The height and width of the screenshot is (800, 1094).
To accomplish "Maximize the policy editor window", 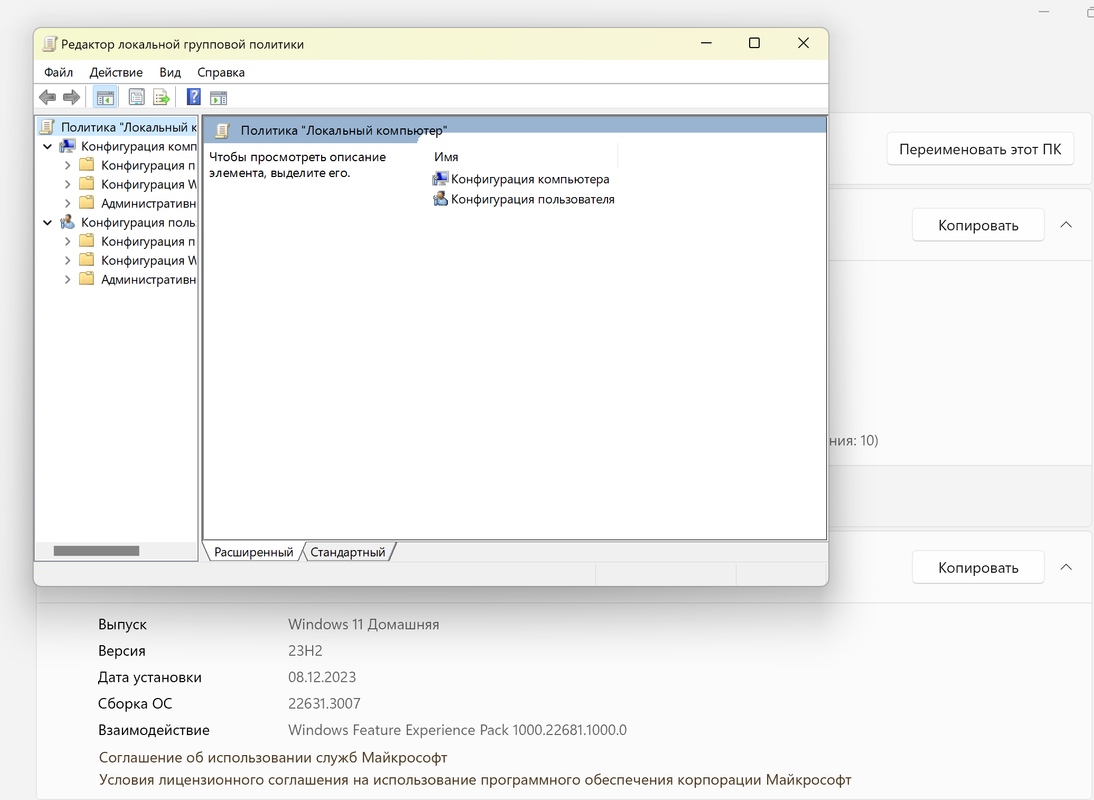I will click(754, 43).
